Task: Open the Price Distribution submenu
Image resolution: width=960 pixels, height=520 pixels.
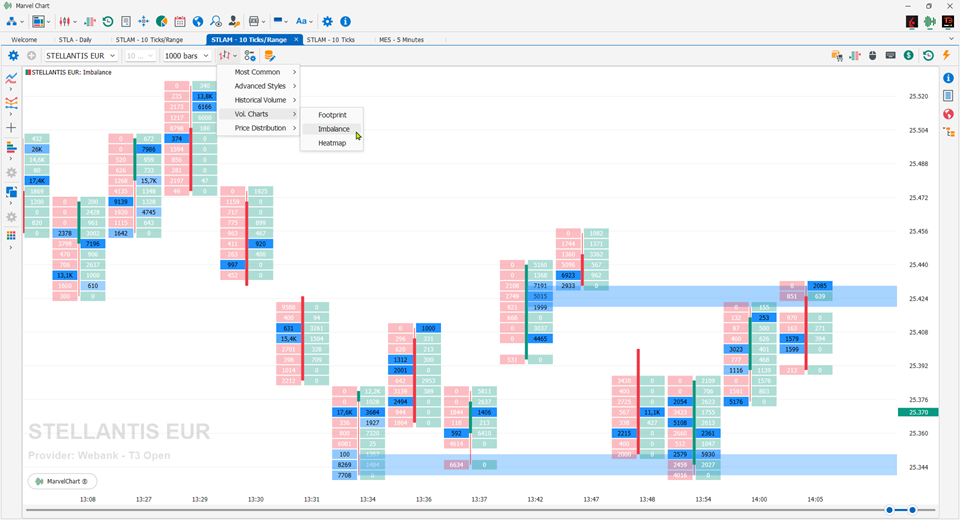Action: (x=259, y=128)
